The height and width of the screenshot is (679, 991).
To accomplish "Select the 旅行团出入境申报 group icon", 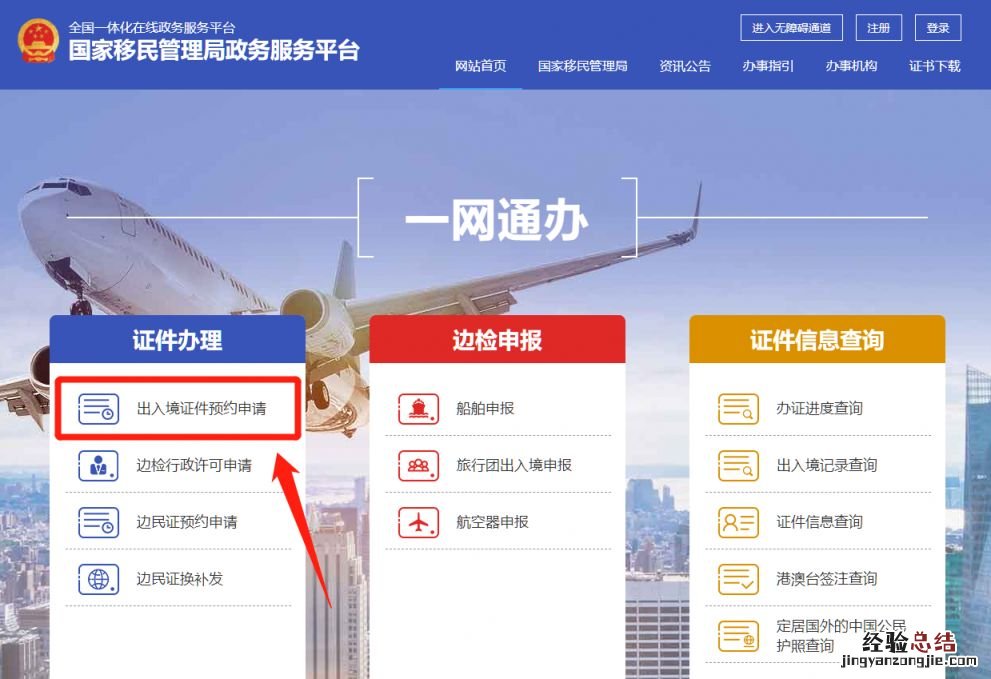I will pyautogui.click(x=418, y=465).
